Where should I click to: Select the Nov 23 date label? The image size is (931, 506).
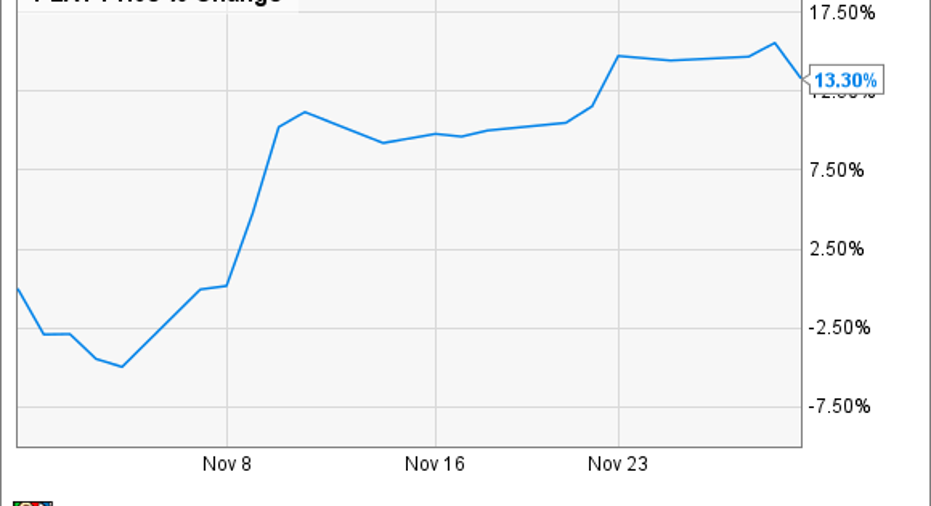[x=618, y=464]
